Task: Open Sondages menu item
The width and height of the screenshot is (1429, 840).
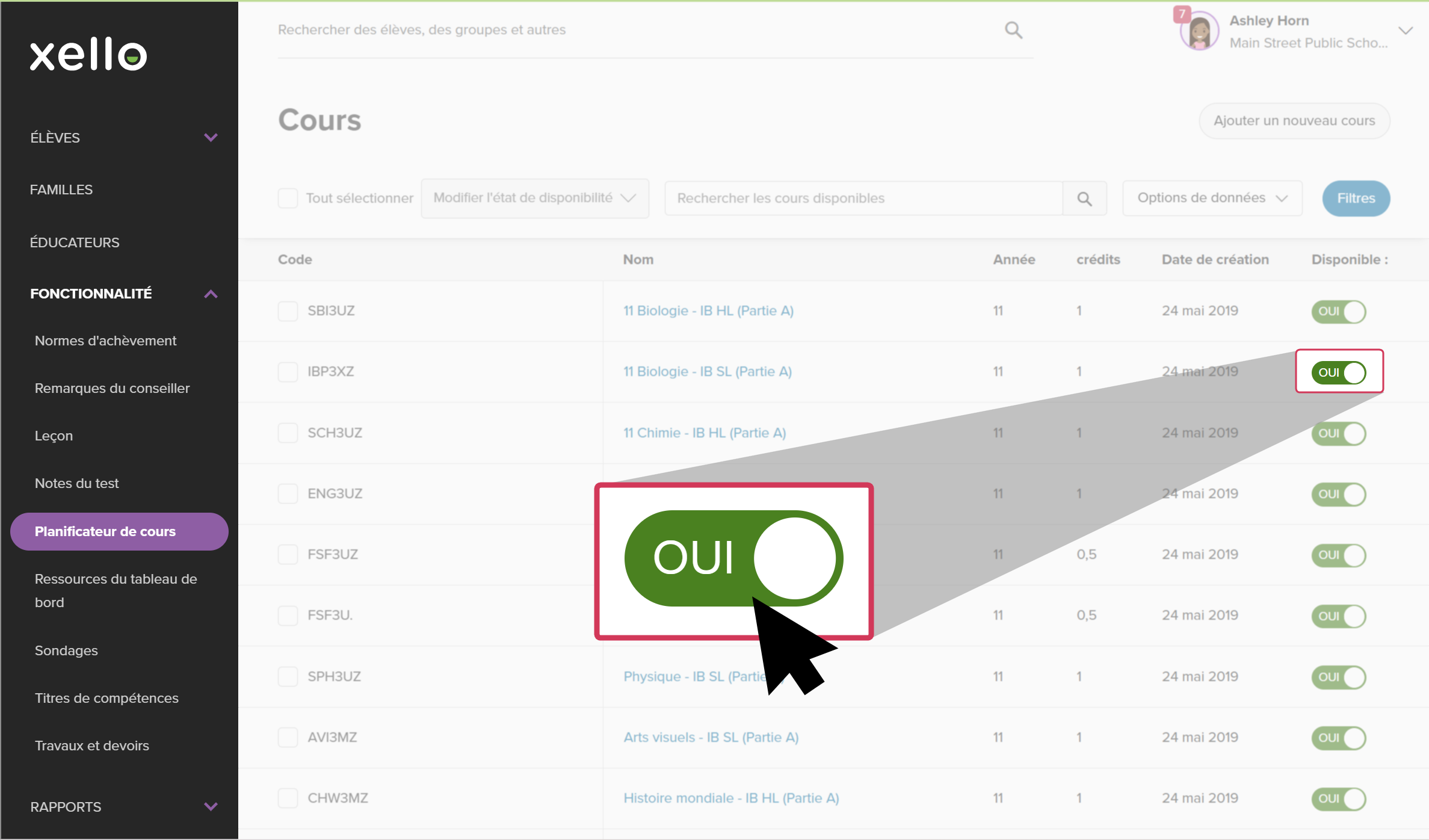Action: click(66, 650)
